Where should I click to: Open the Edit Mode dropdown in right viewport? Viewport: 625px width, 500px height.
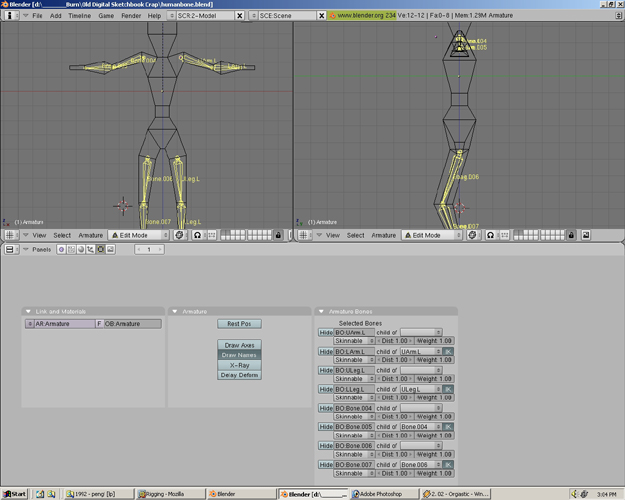(x=432, y=235)
